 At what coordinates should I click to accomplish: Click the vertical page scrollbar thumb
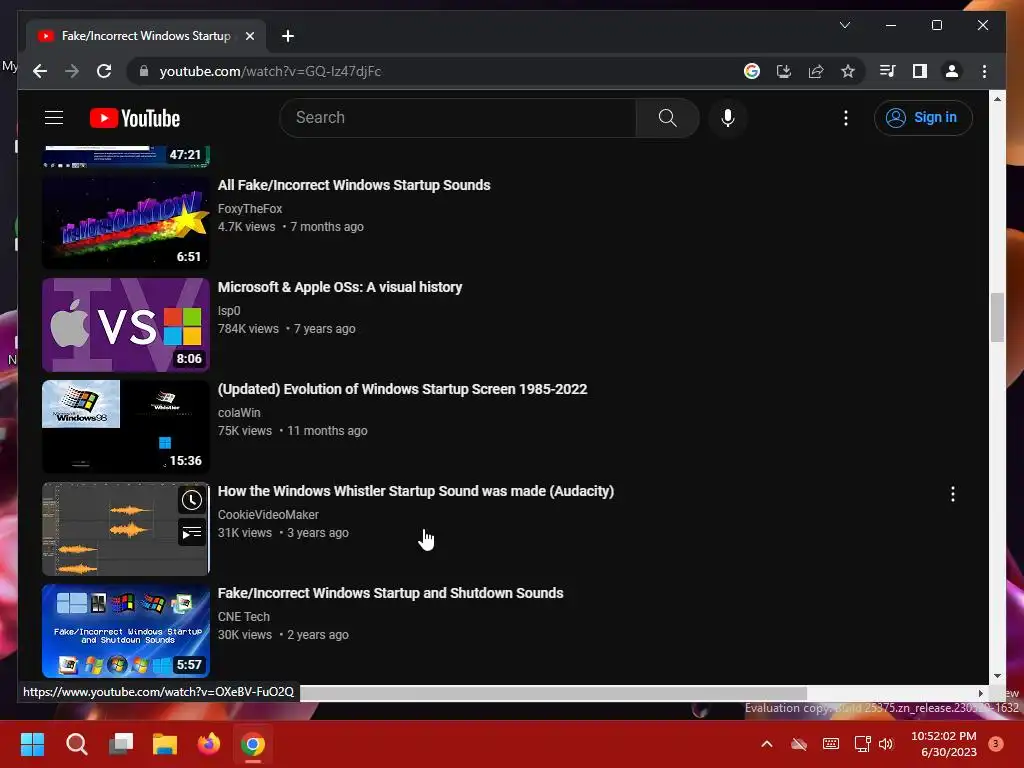point(997,317)
